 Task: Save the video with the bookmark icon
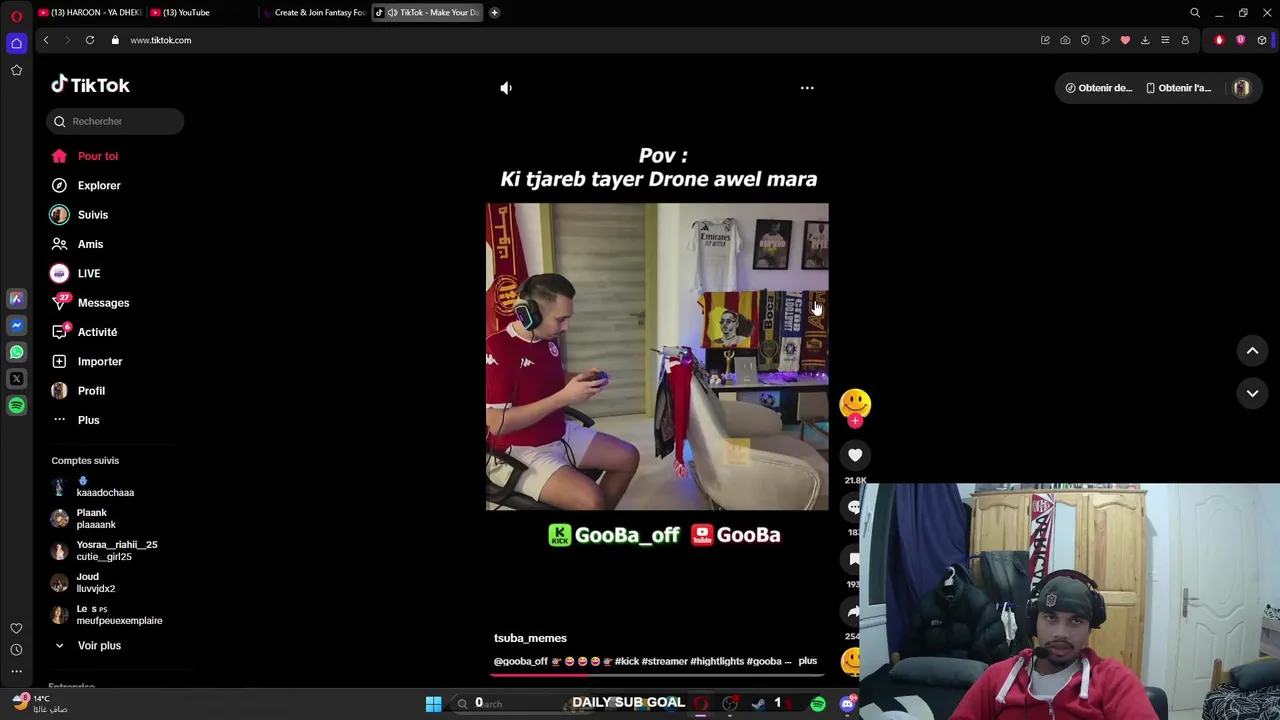coord(853,559)
